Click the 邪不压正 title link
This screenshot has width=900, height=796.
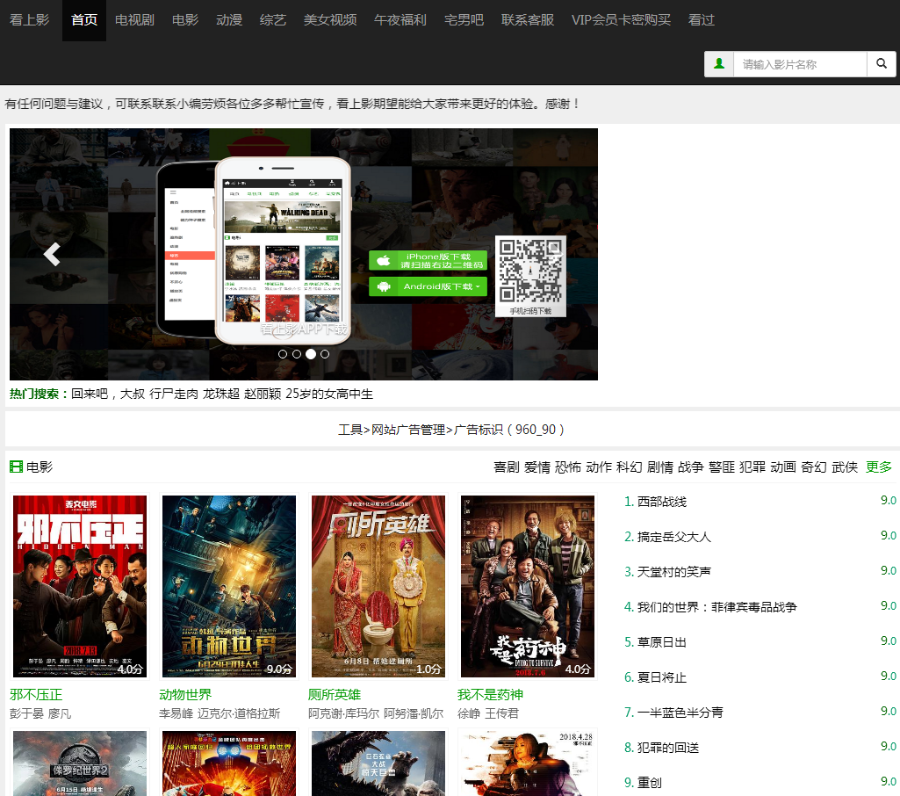click(x=36, y=695)
